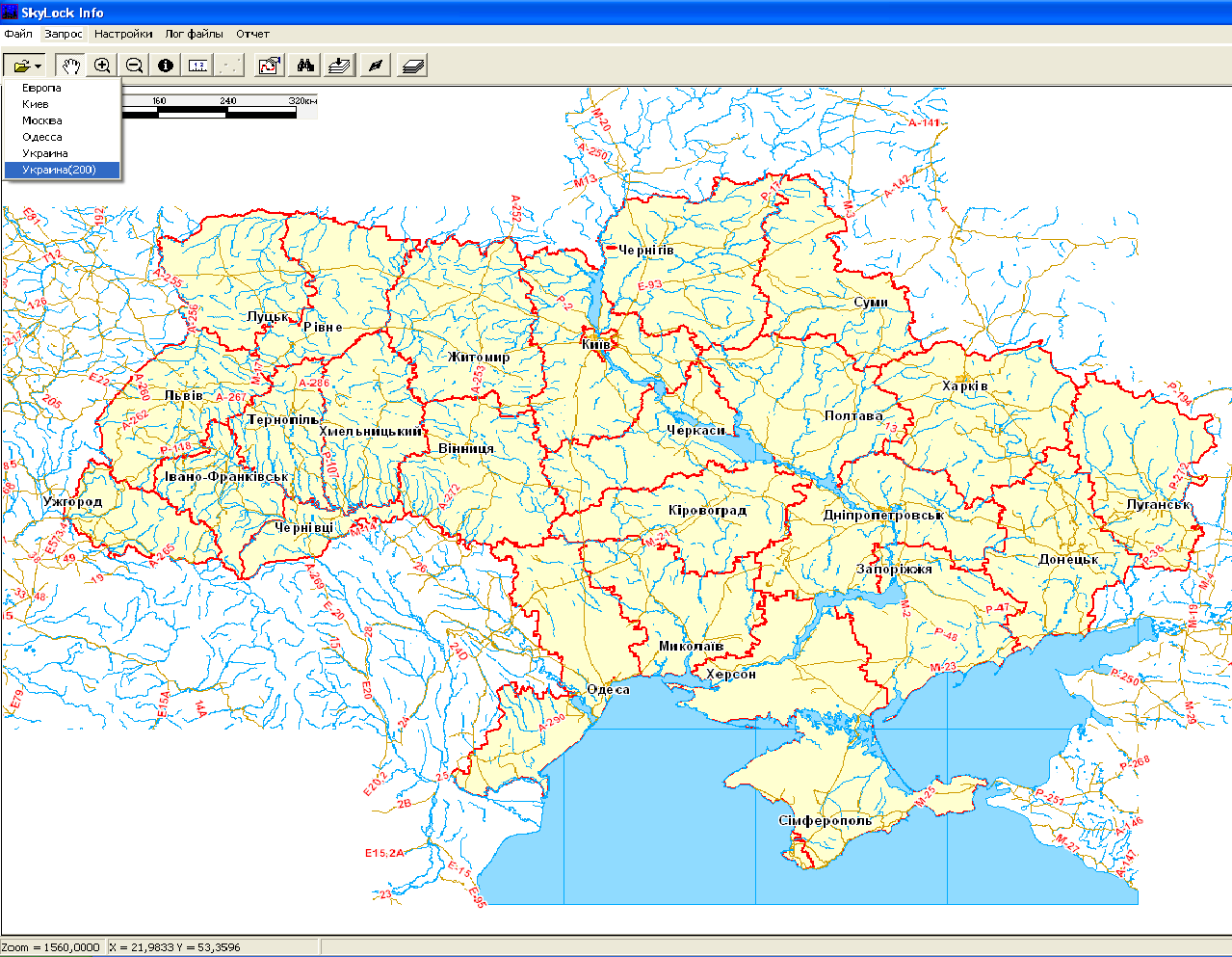Image resolution: width=1232 pixels, height=957 pixels.
Task: Click the Житомир city label
Action: (479, 357)
